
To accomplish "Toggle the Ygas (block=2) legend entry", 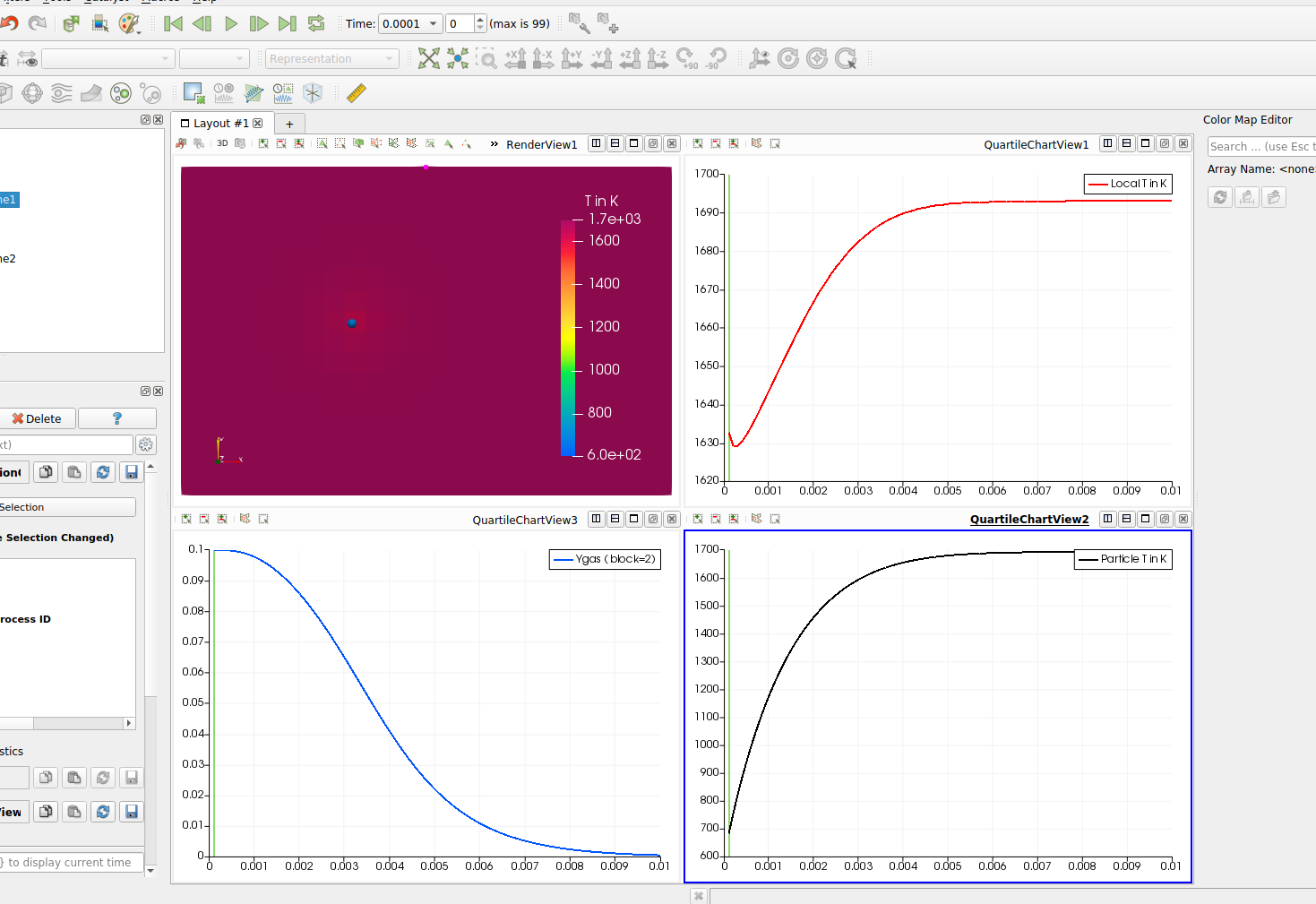I will coord(605,559).
